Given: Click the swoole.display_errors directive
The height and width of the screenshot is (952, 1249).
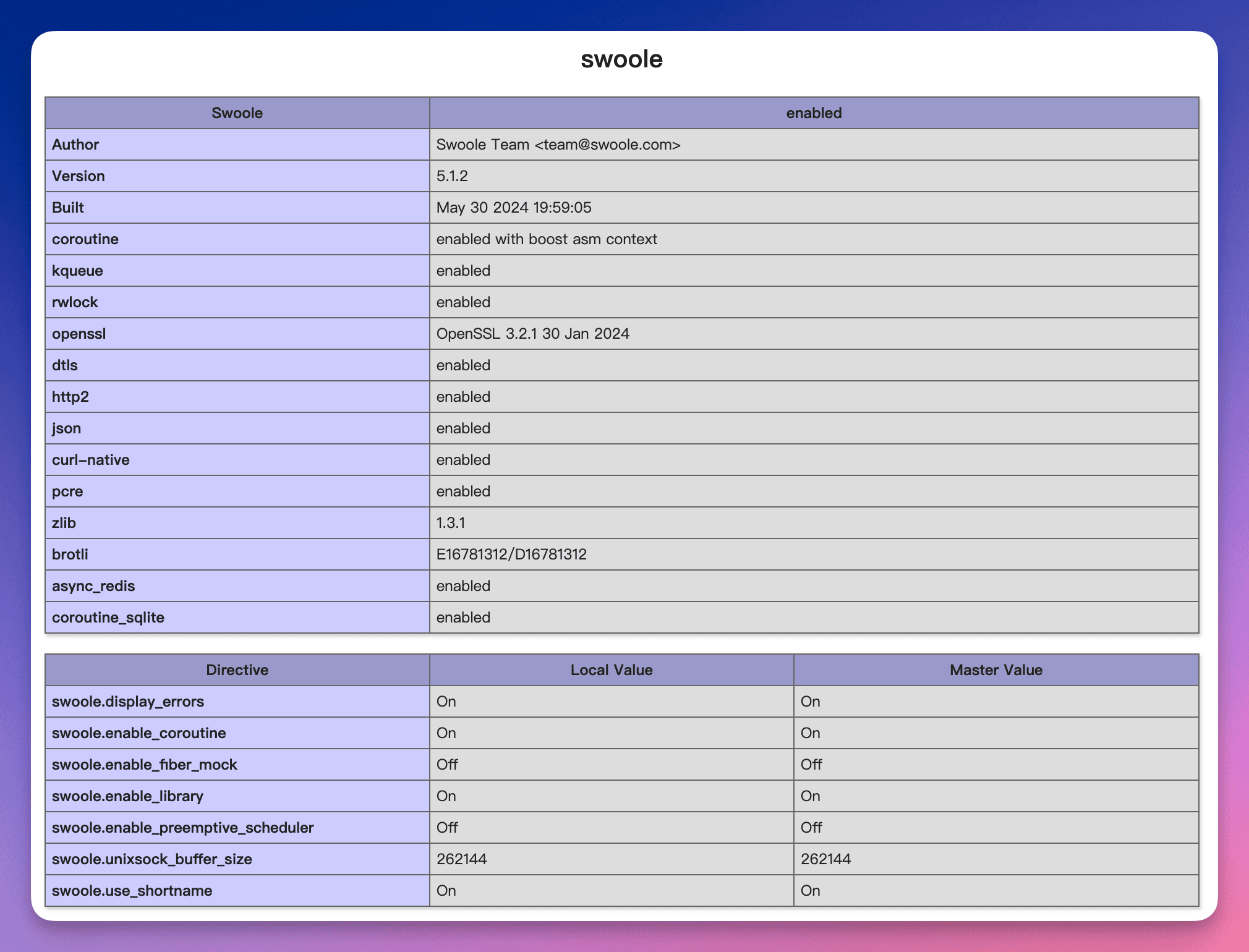Looking at the screenshot, I should pyautogui.click(x=128, y=702).
